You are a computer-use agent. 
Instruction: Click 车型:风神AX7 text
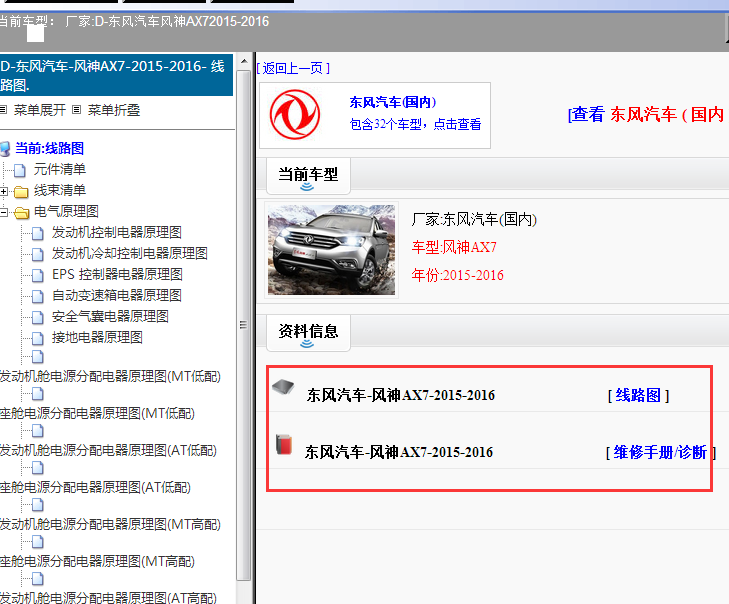pos(454,247)
